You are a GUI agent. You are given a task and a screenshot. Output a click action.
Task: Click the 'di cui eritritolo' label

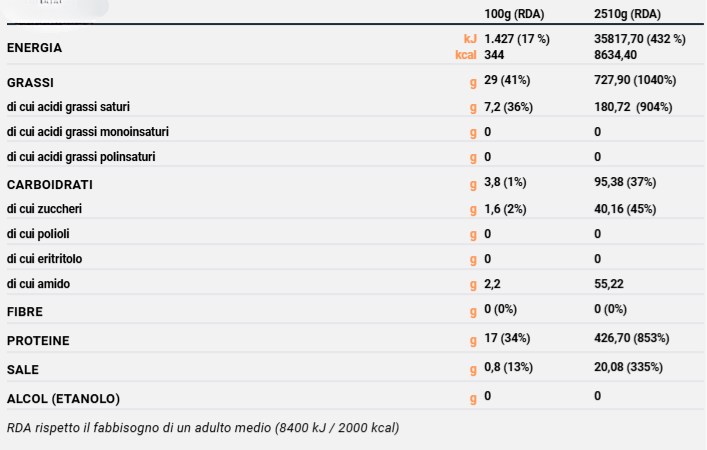click(45, 259)
